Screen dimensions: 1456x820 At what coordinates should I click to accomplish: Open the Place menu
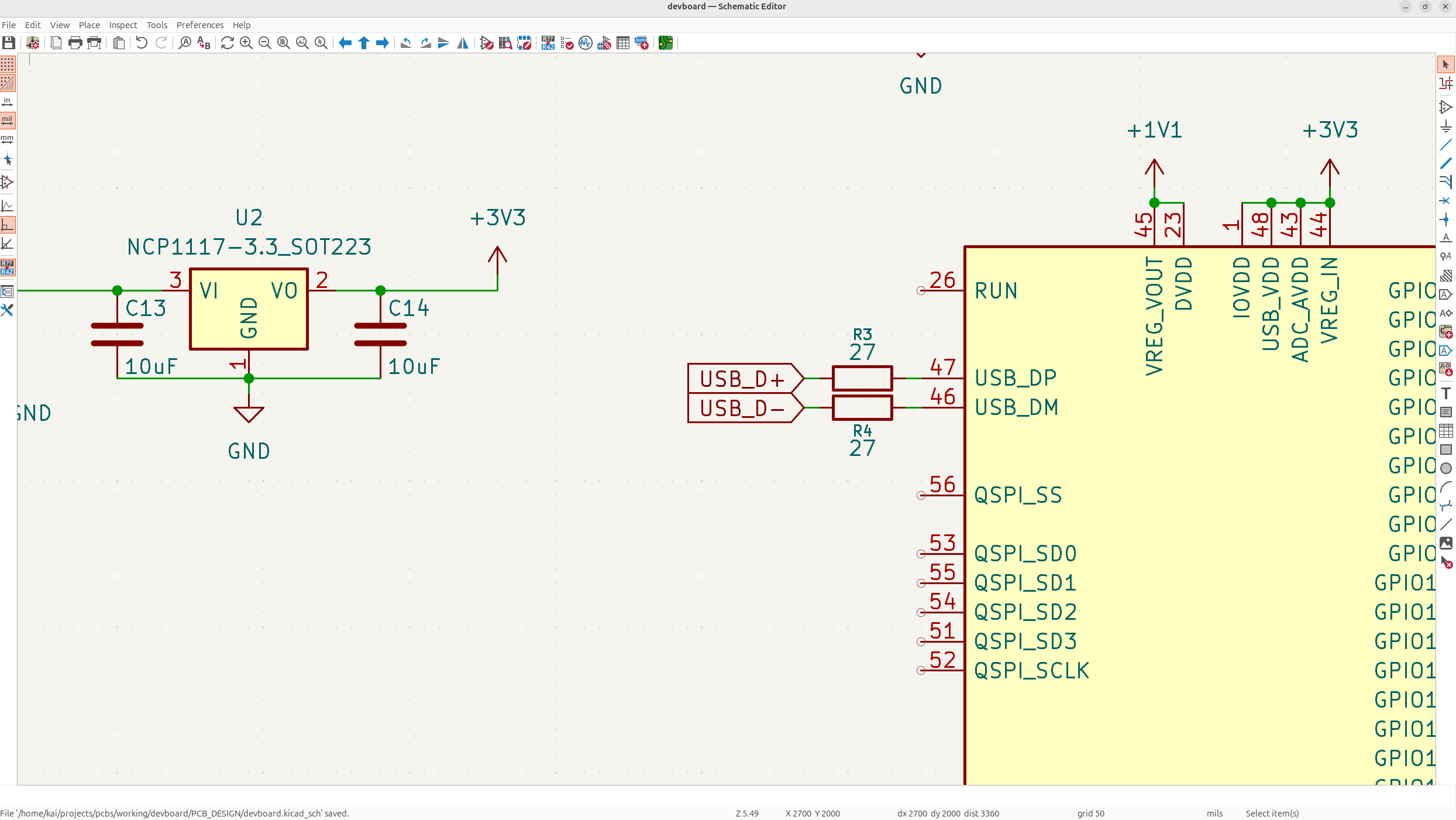point(89,25)
